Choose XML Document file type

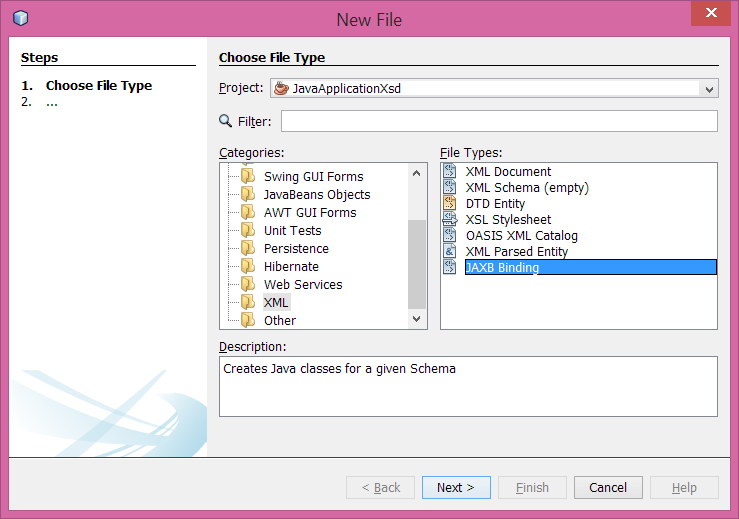click(508, 171)
